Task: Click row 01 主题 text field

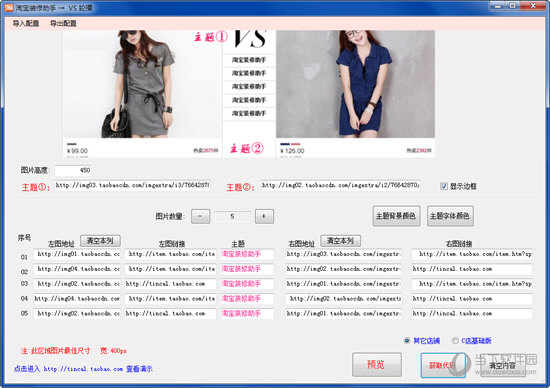Action: [247, 254]
